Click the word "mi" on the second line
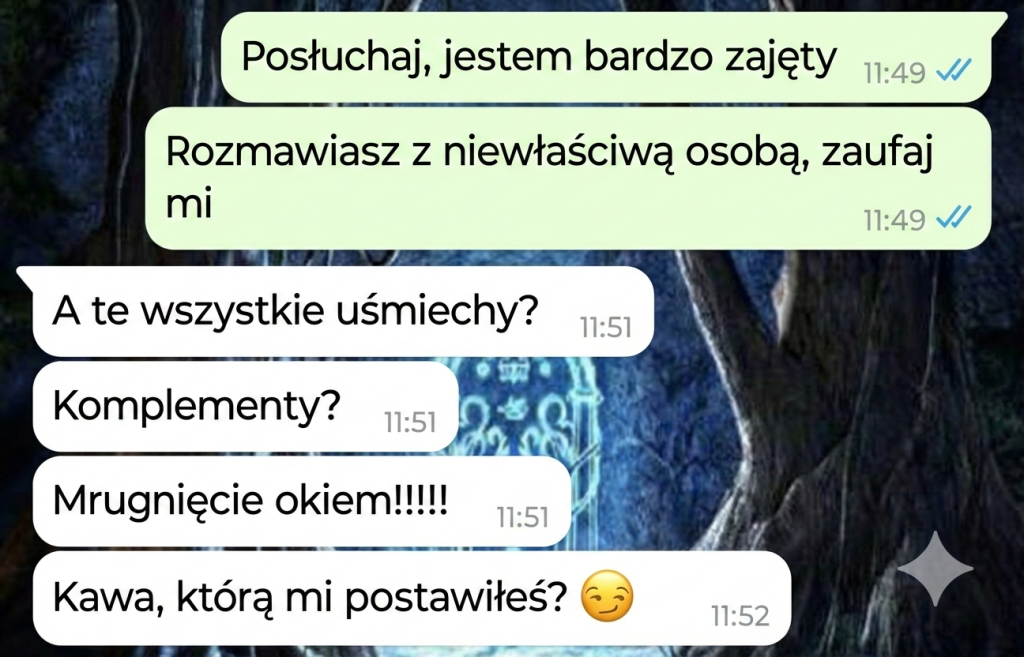 (189, 204)
